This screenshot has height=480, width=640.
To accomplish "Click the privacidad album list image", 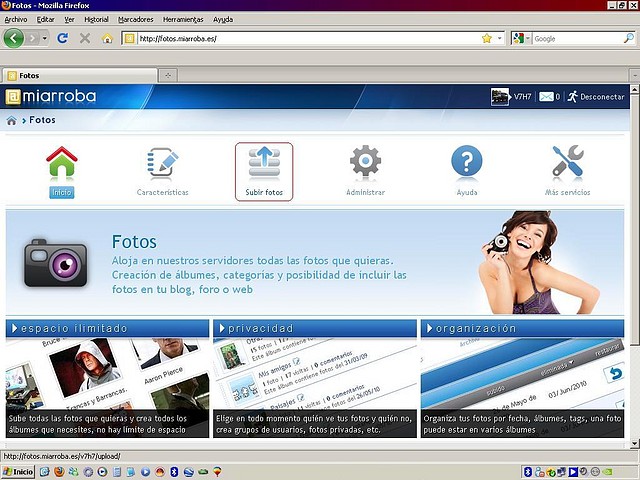I will [x=315, y=388].
